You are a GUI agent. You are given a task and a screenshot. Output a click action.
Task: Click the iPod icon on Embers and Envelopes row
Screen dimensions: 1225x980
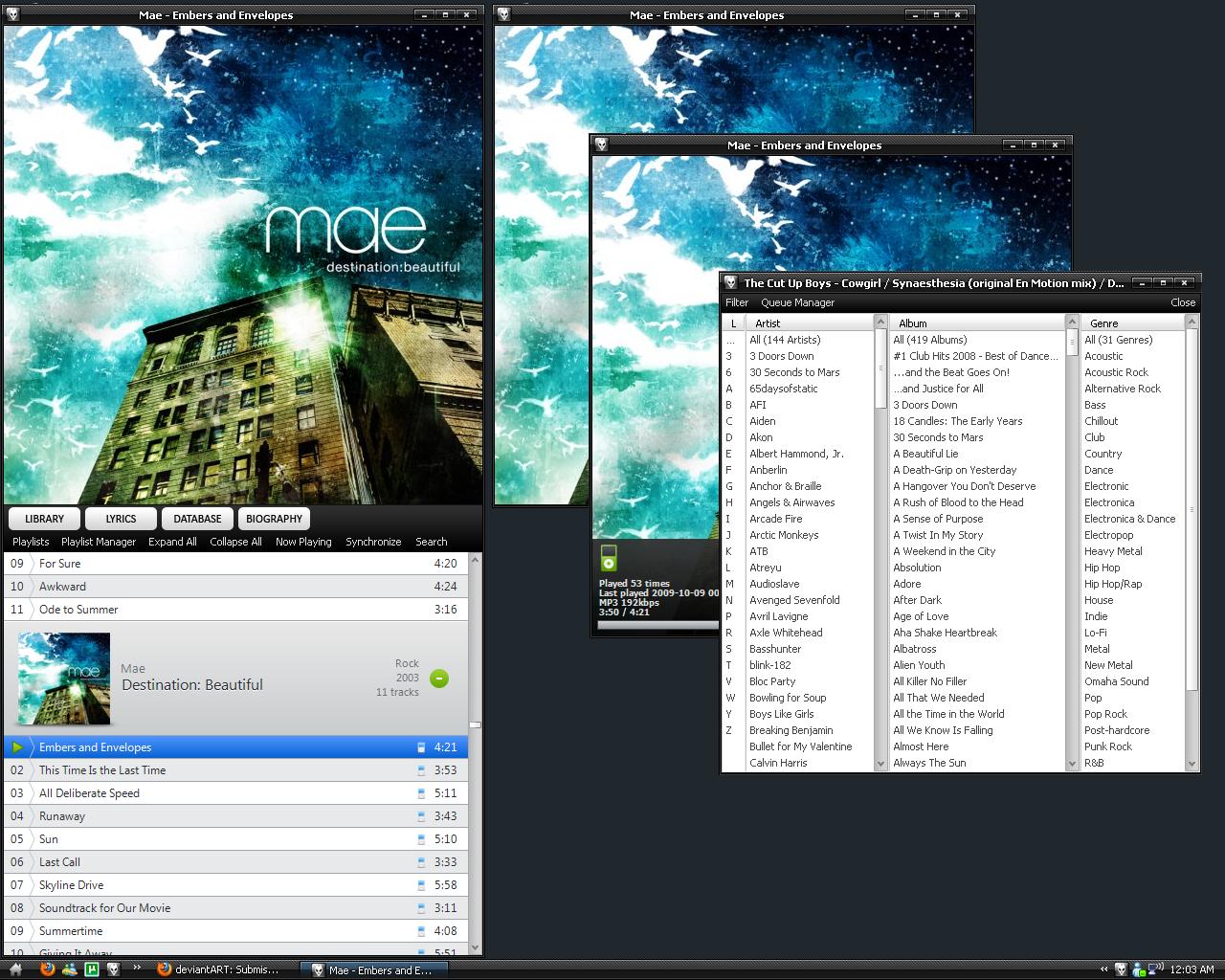pos(421,747)
